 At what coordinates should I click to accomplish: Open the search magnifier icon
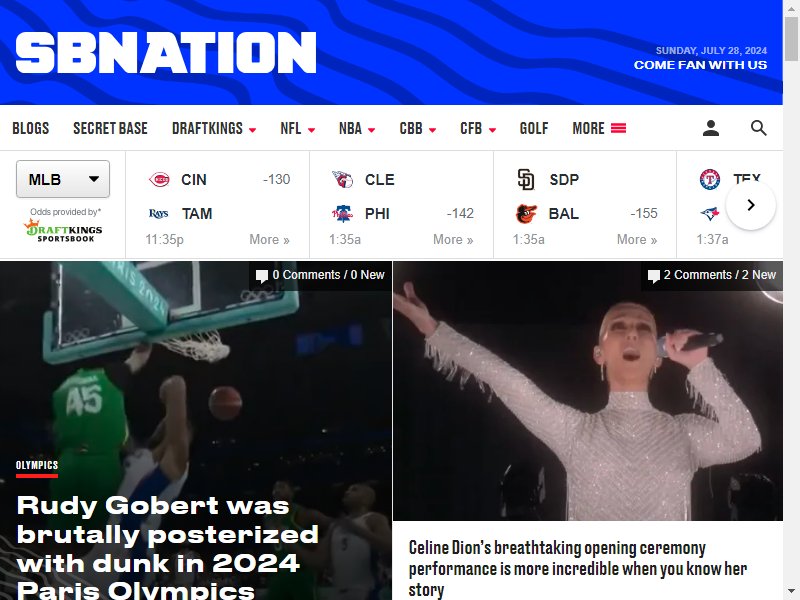758,128
